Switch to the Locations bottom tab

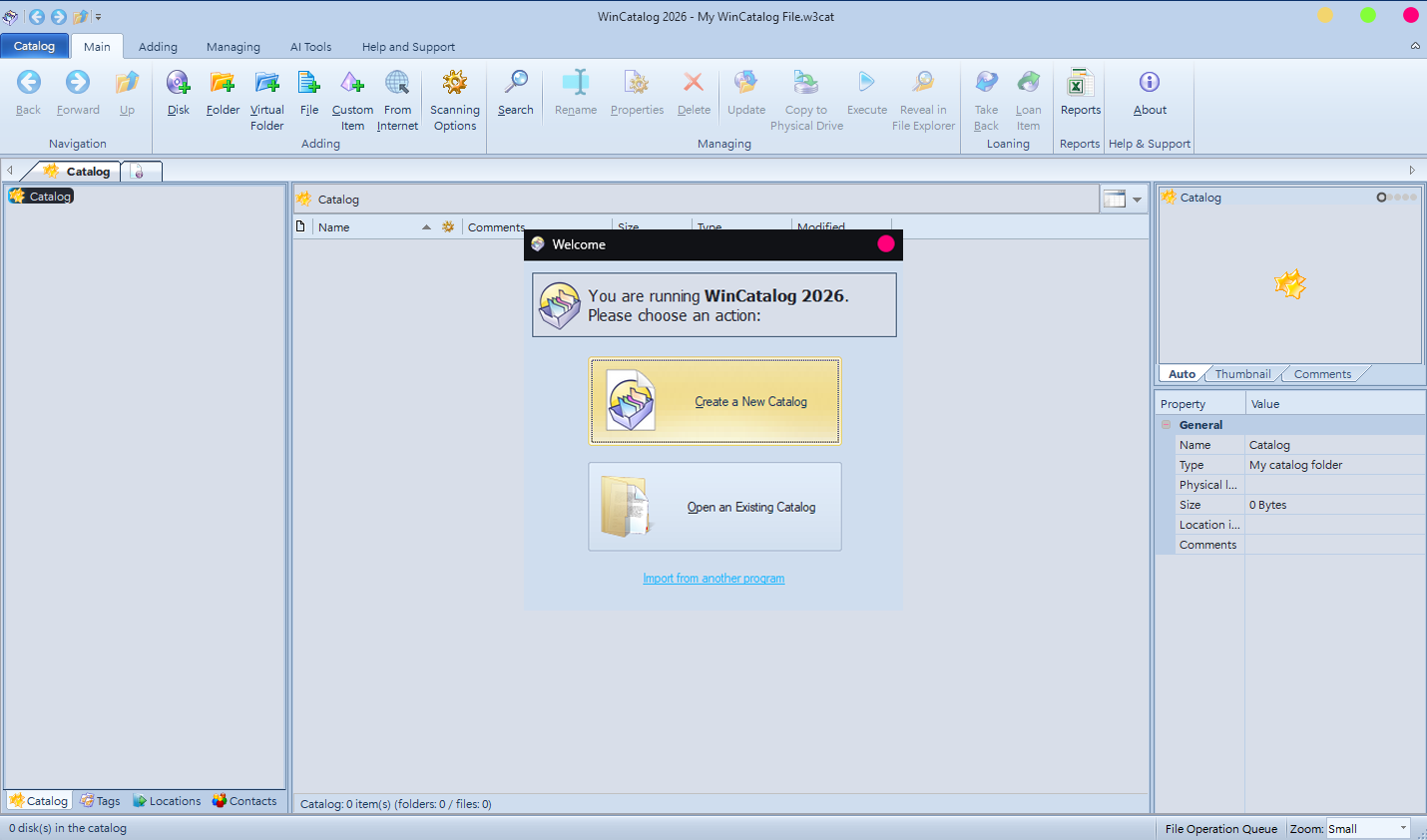167,801
